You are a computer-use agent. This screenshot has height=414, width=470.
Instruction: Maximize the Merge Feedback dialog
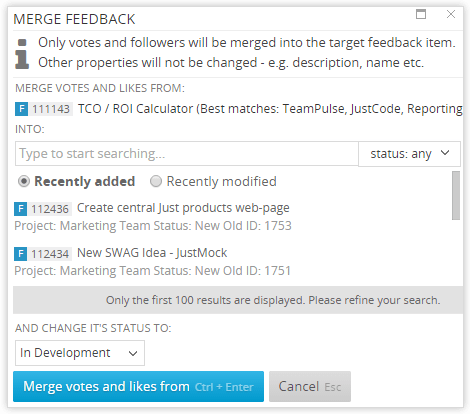[x=421, y=14]
